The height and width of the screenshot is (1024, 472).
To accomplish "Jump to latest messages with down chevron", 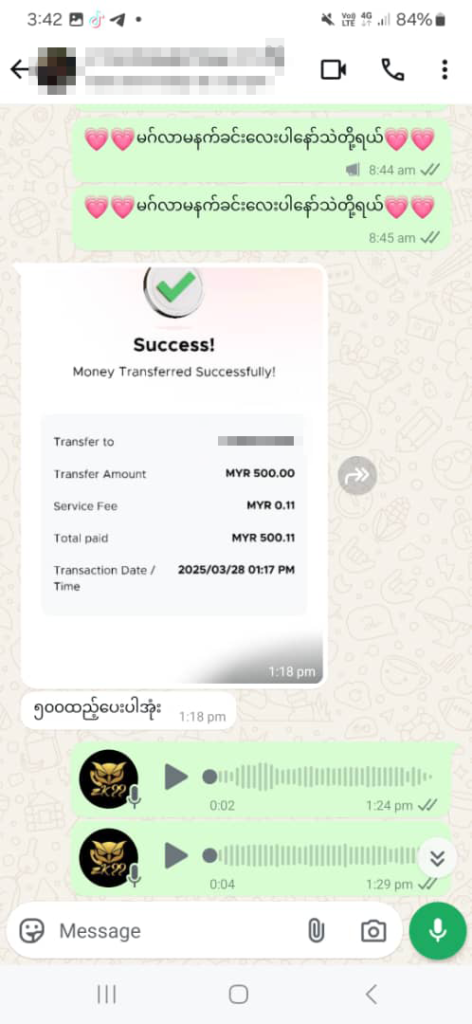I will point(437,857).
